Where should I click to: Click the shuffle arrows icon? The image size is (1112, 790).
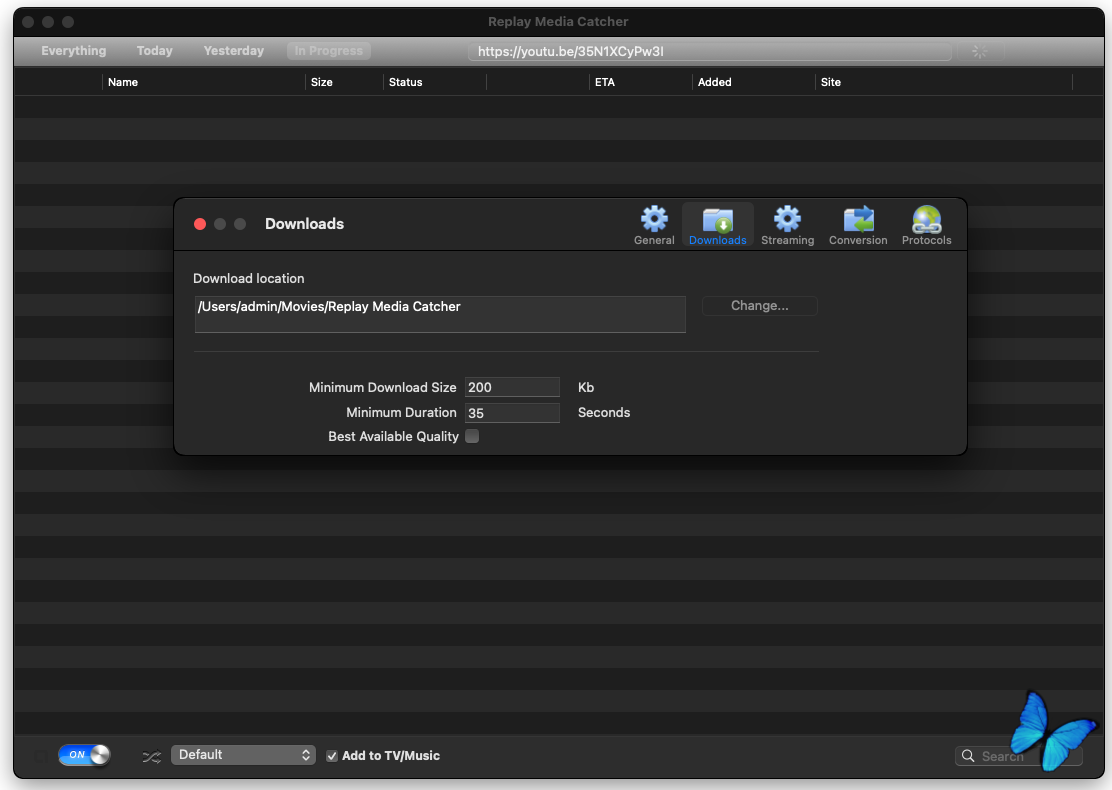click(151, 756)
